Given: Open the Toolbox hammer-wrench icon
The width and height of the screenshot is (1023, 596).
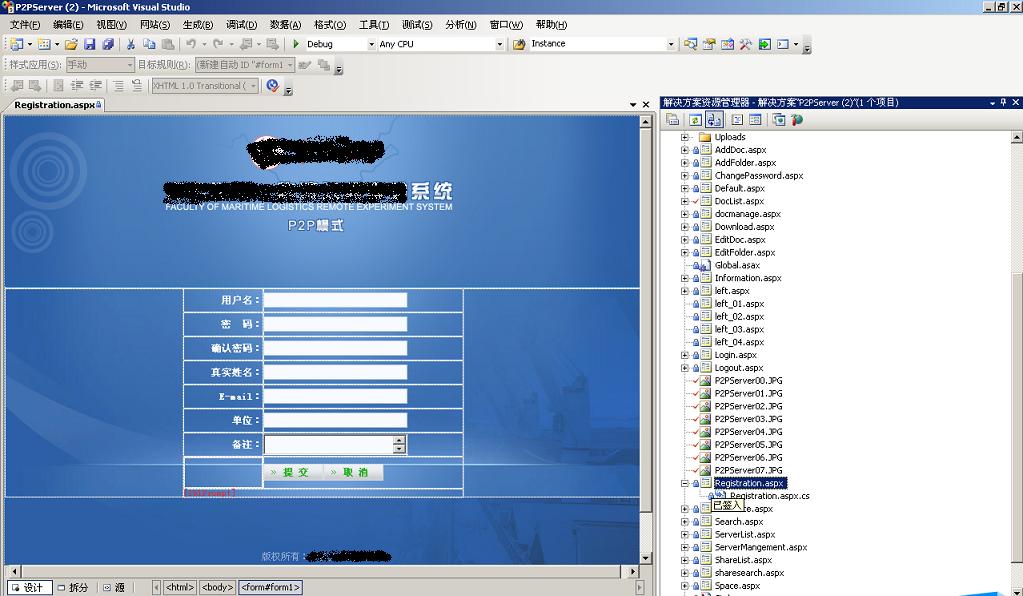Looking at the screenshot, I should pos(745,44).
